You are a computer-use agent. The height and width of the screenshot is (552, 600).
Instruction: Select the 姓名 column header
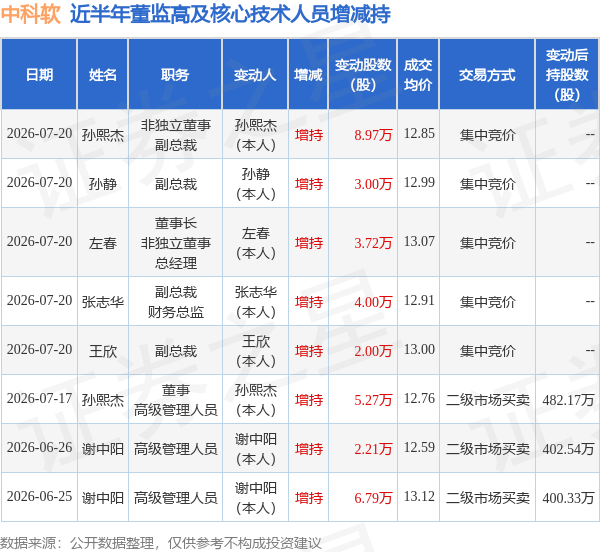[x=103, y=74]
